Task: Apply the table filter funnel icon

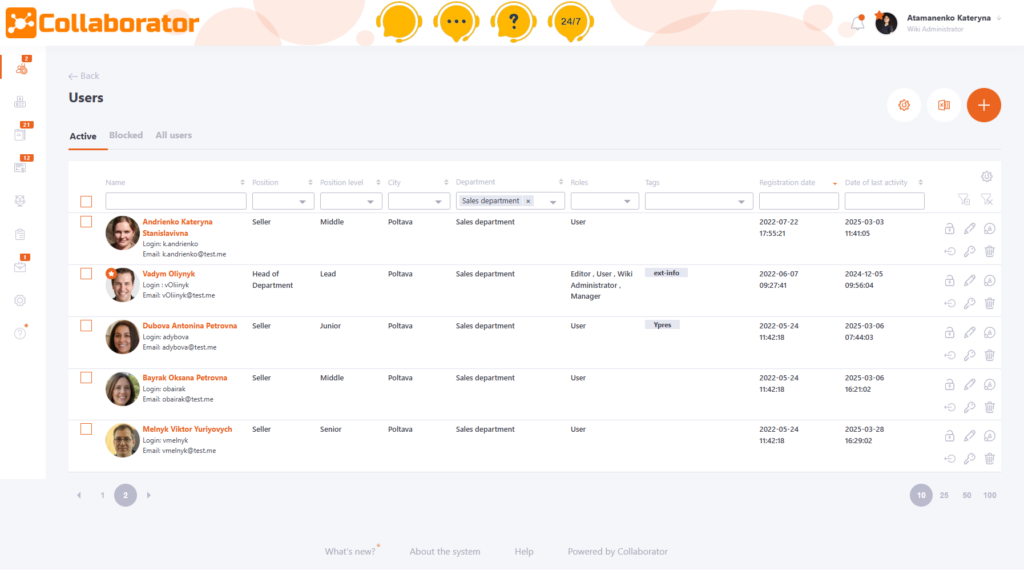Action: pyautogui.click(x=964, y=199)
